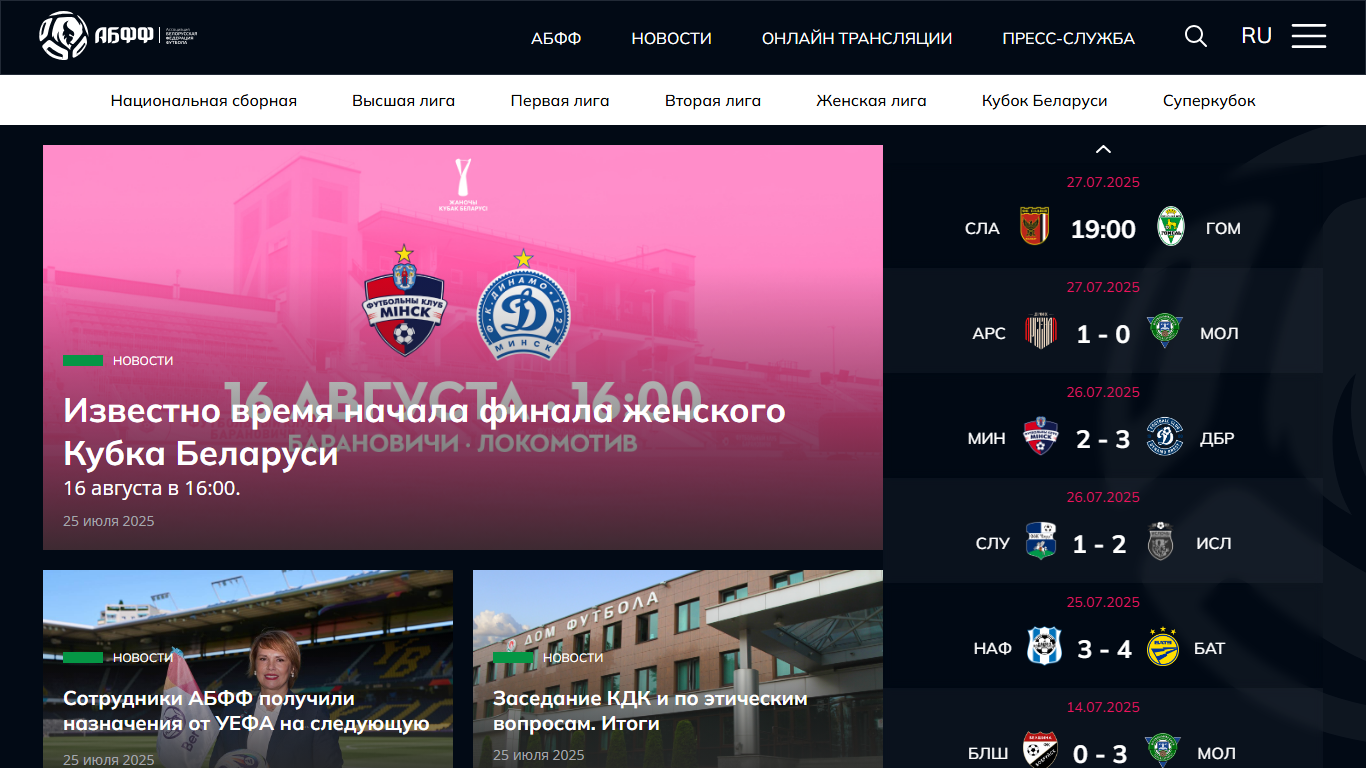
Task: Click banner subtitle 16 августа в 16:00.
Action: pyautogui.click(x=152, y=489)
